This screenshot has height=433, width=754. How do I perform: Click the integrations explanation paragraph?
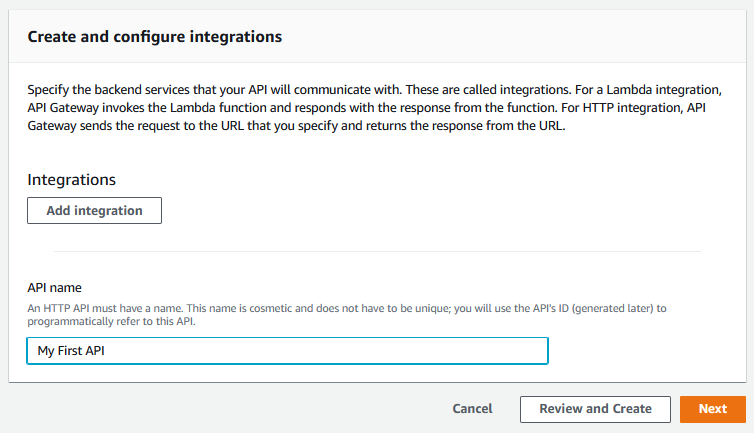[375, 108]
